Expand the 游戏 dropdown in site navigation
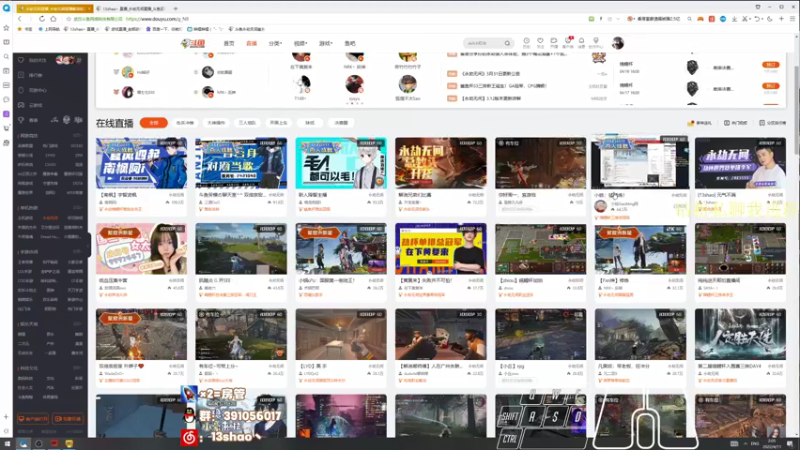 tap(326, 43)
